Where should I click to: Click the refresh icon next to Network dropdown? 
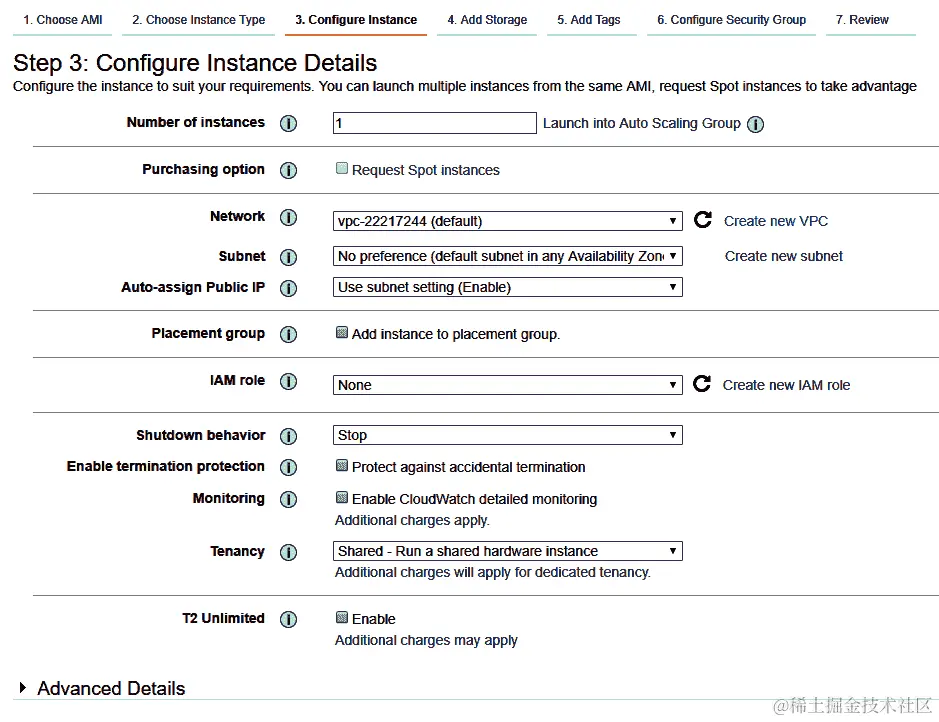(703, 220)
